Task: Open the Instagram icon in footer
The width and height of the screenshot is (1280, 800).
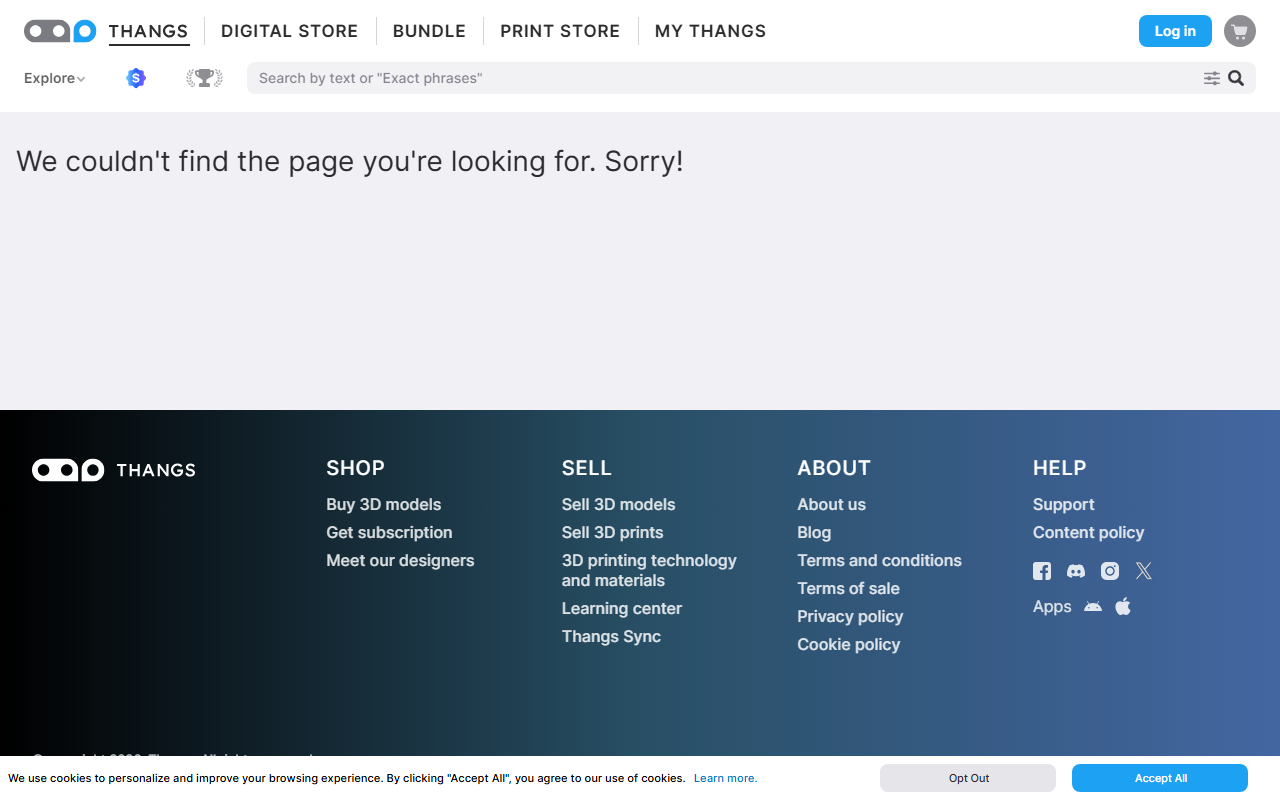Action: point(1110,571)
